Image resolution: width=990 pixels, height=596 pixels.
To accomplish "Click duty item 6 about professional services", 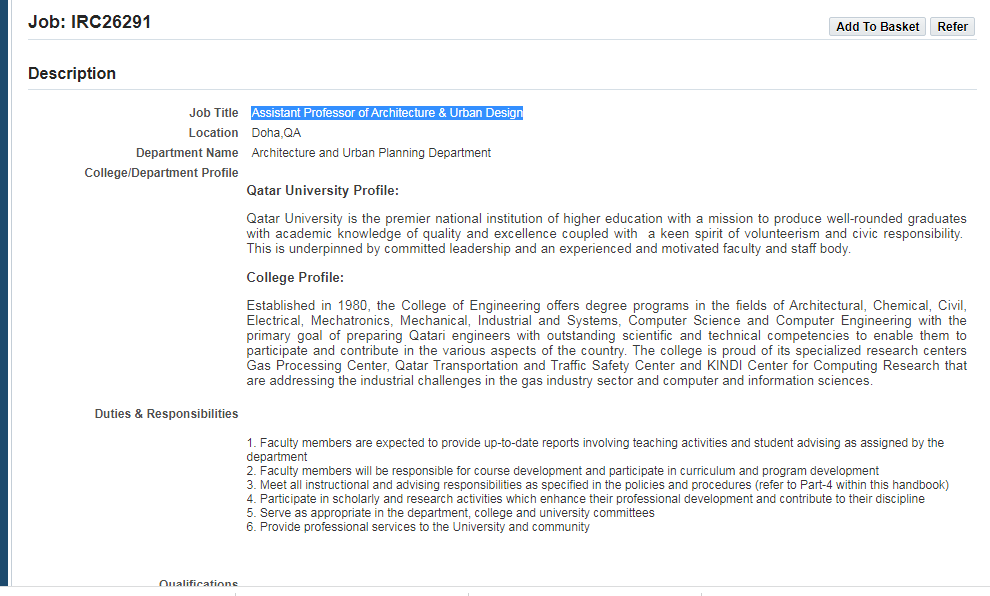I will coord(418,527).
